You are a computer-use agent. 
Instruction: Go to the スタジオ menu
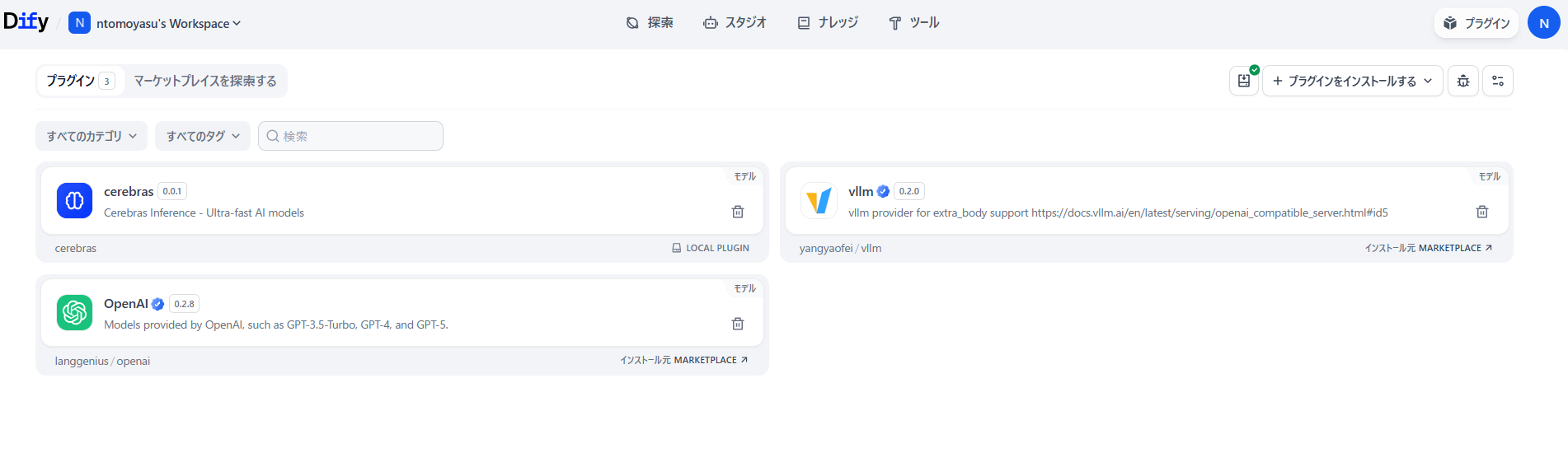[735, 23]
